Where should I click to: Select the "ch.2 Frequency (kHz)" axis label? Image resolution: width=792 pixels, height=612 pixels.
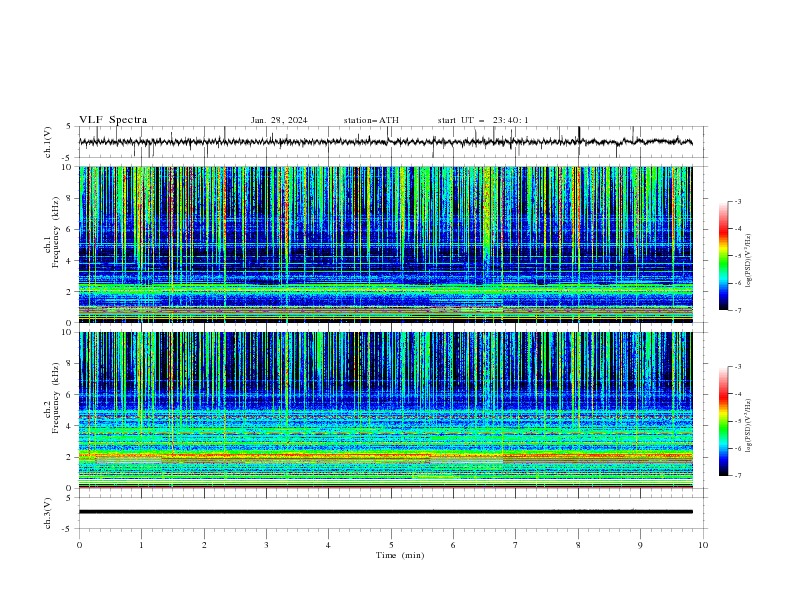tap(53, 397)
